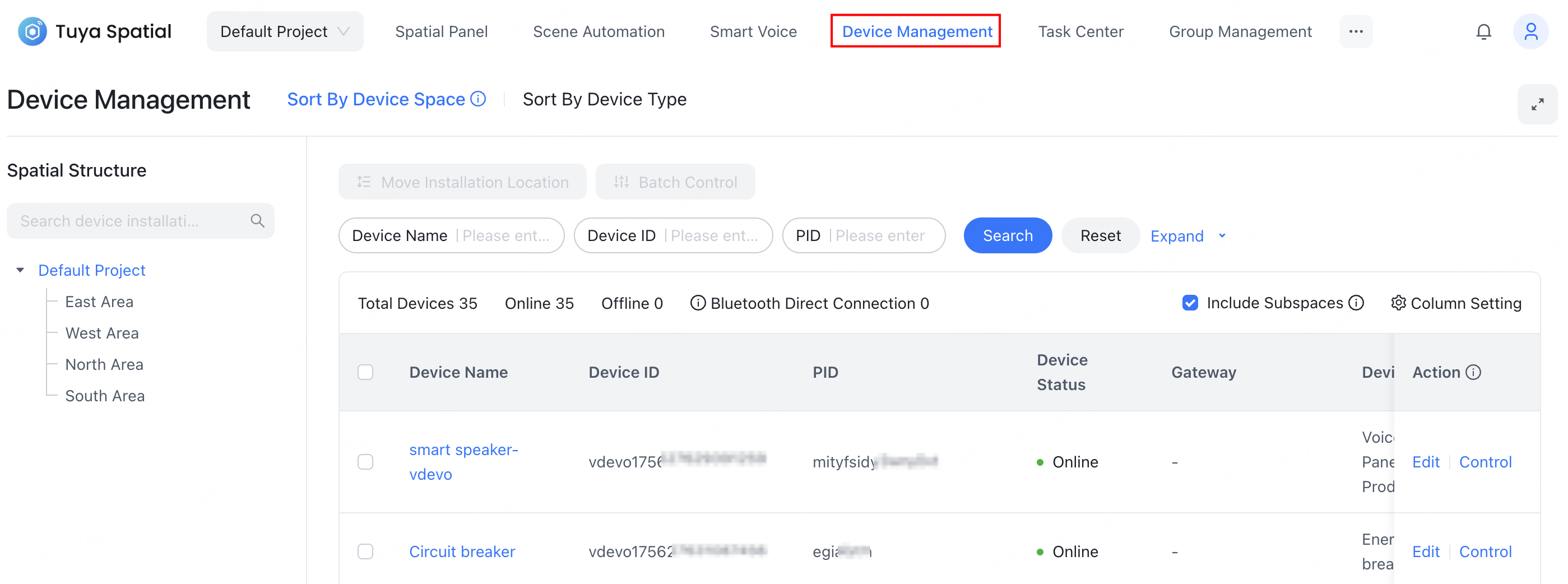Click the search magnifier in Spatial Structure
Screen dimensions: 1568x584
[257, 221]
